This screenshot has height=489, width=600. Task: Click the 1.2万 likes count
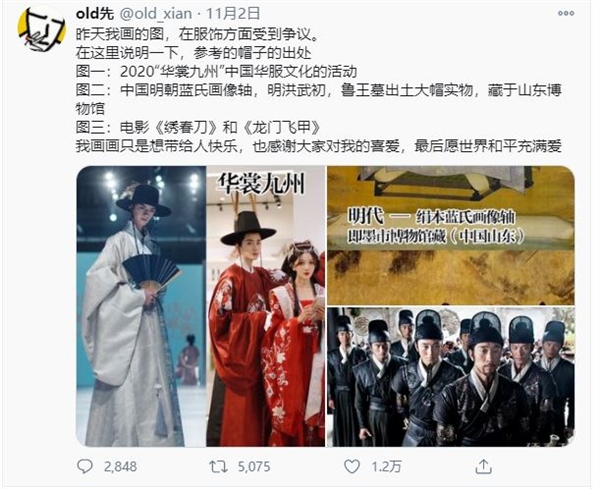386,467
